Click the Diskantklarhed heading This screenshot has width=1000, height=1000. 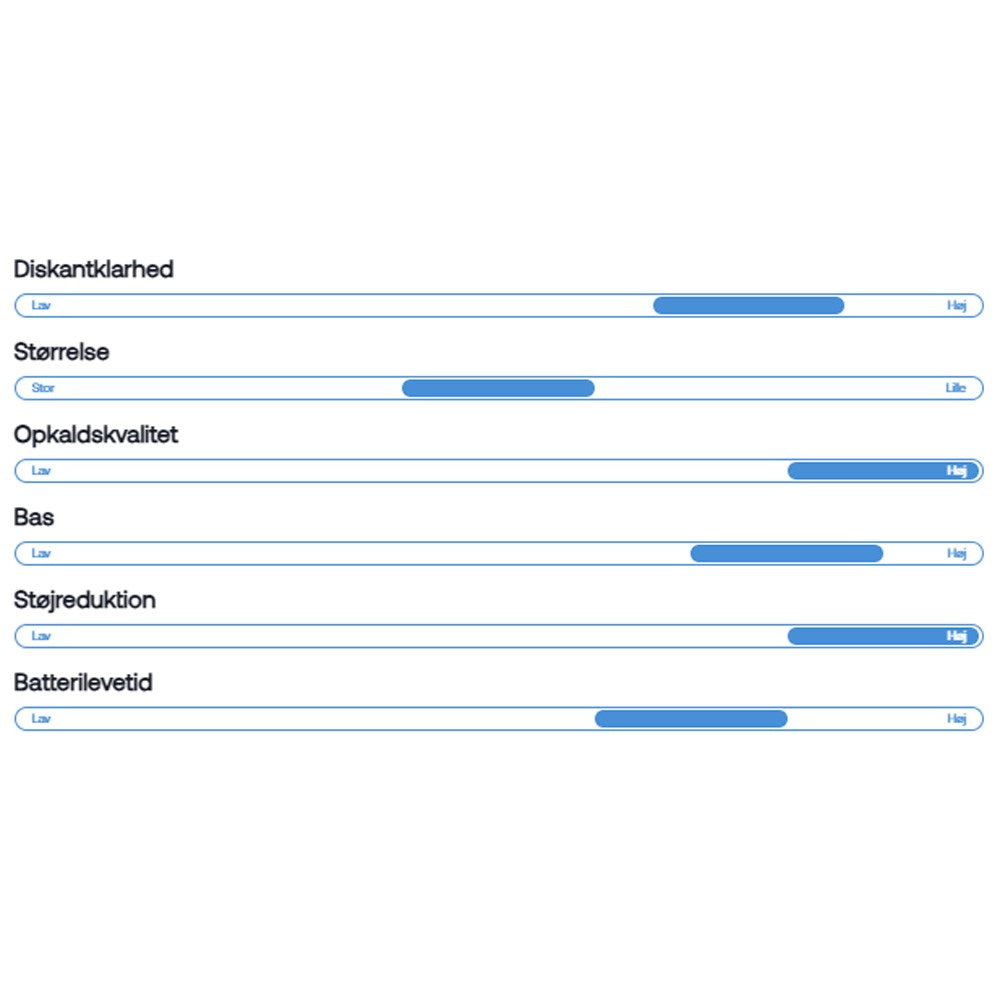point(94,269)
